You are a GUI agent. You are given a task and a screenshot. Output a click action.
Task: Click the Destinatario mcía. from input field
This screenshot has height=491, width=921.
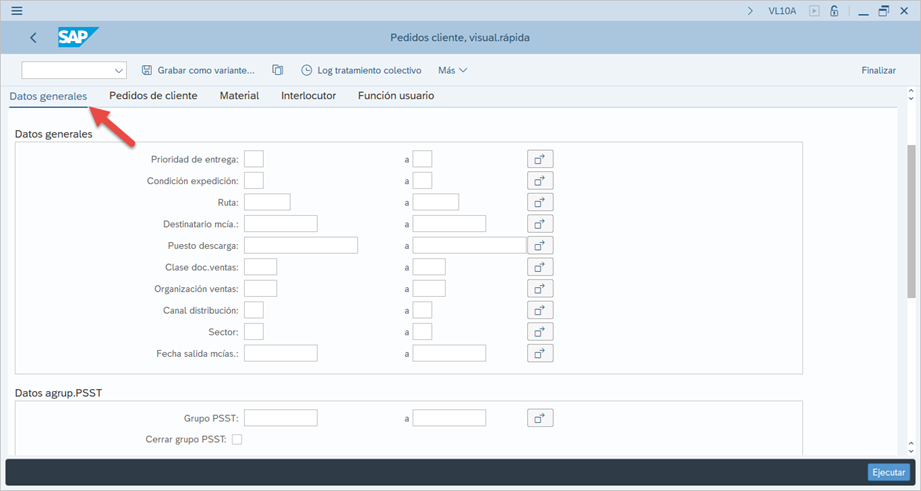pyautogui.click(x=280, y=224)
